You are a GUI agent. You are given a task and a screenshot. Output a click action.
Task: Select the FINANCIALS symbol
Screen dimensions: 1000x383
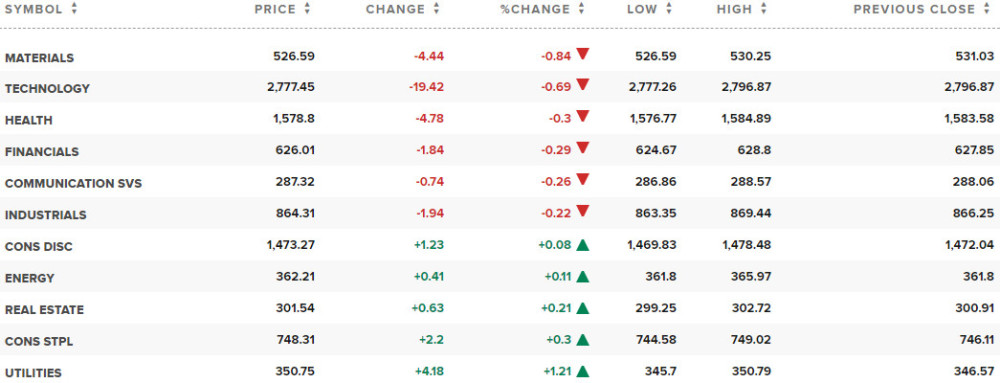[42, 152]
